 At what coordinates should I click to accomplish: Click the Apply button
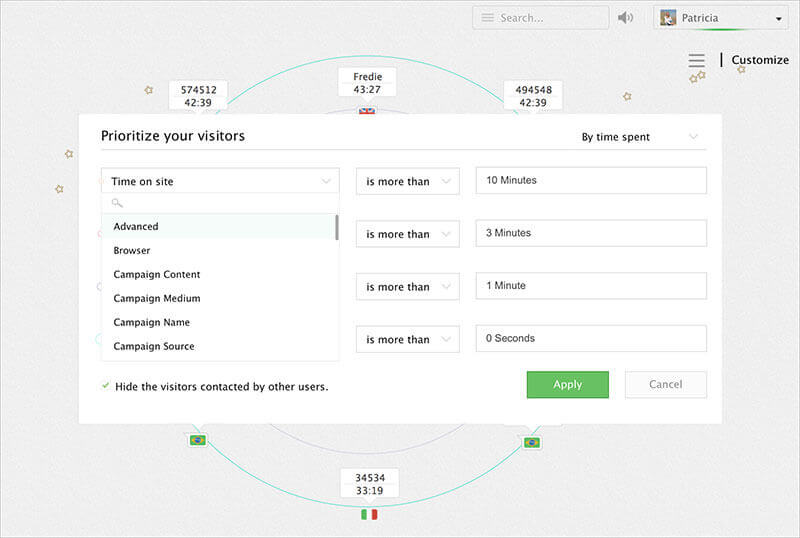567,384
